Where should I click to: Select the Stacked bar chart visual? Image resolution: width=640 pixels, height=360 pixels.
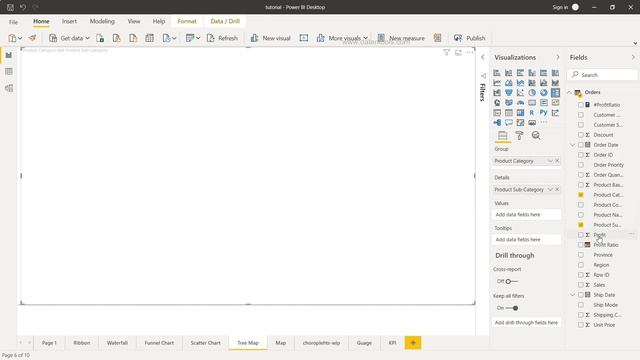pyautogui.click(x=497, y=73)
